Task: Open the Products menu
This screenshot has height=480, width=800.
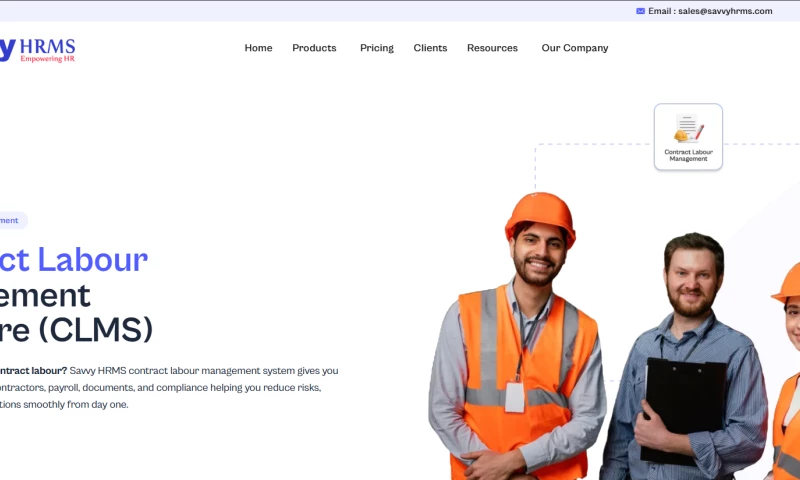Action: 314,48
